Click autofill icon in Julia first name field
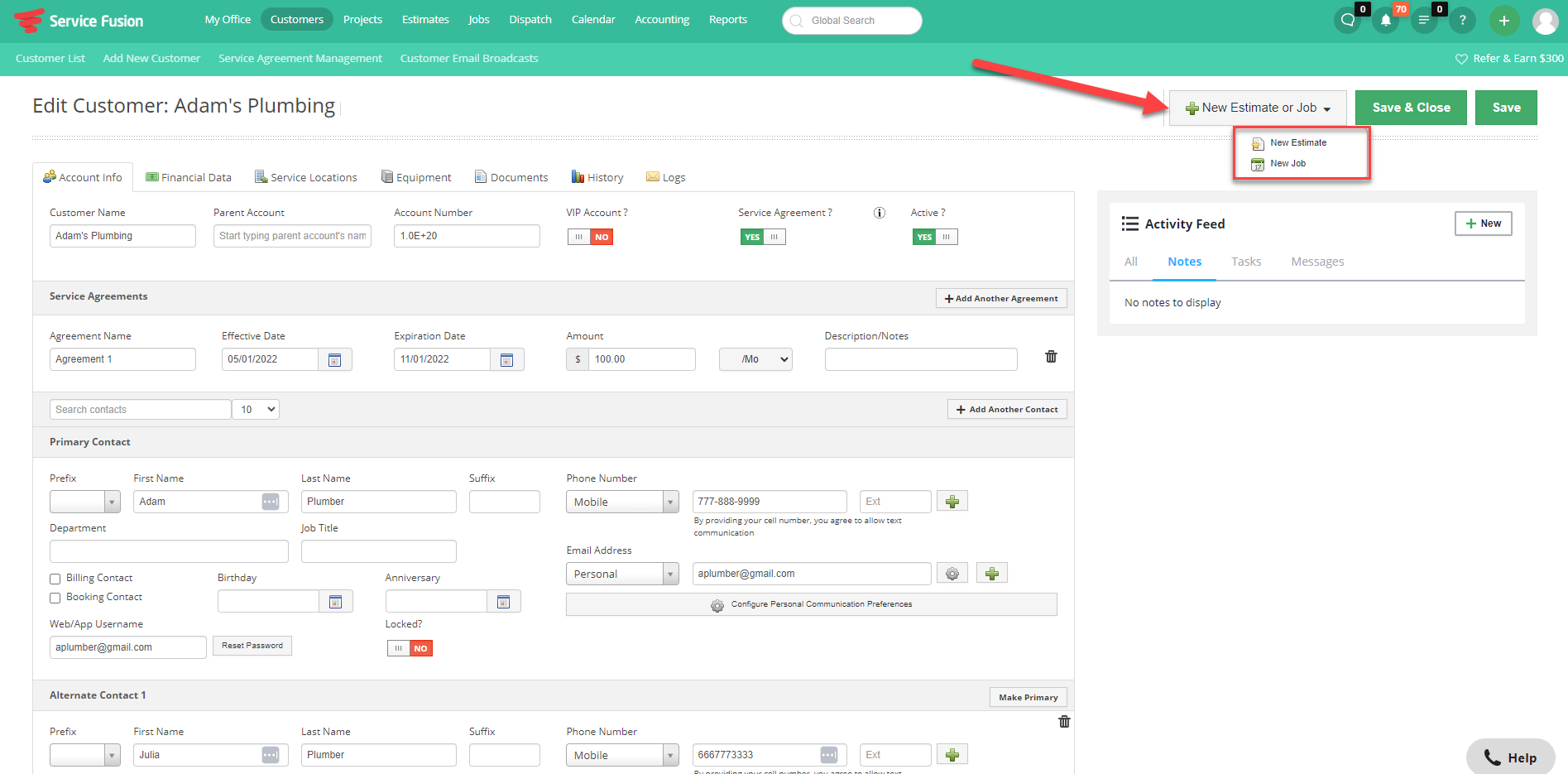This screenshot has width=1568, height=774. click(x=271, y=755)
